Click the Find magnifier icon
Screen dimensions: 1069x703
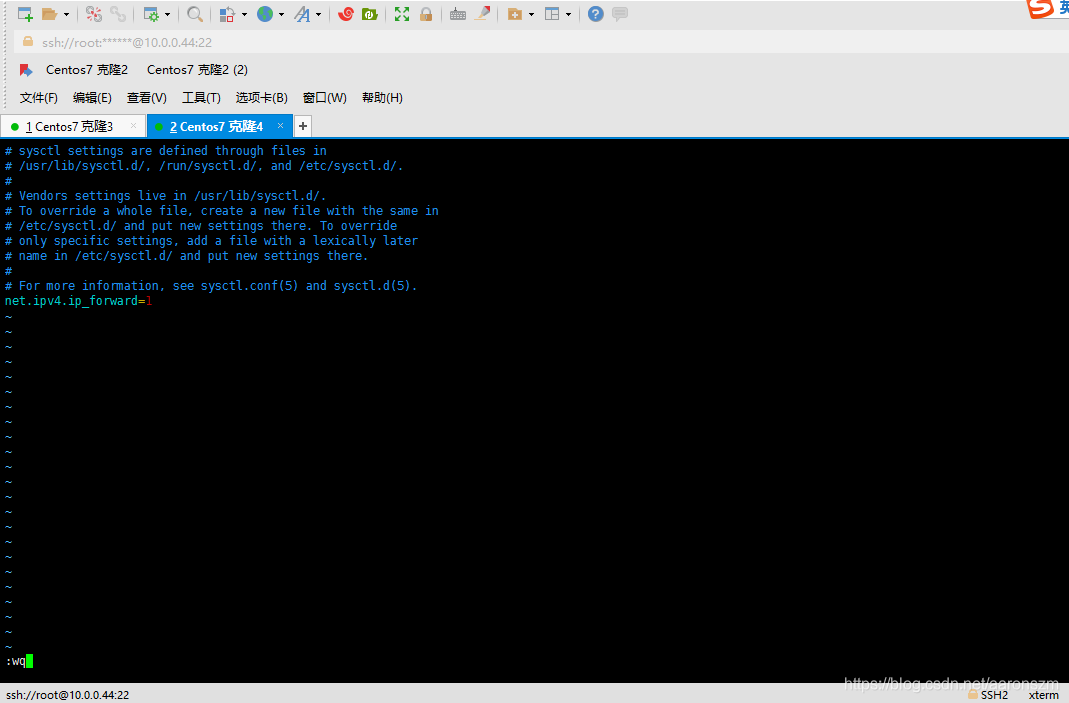pyautogui.click(x=195, y=14)
